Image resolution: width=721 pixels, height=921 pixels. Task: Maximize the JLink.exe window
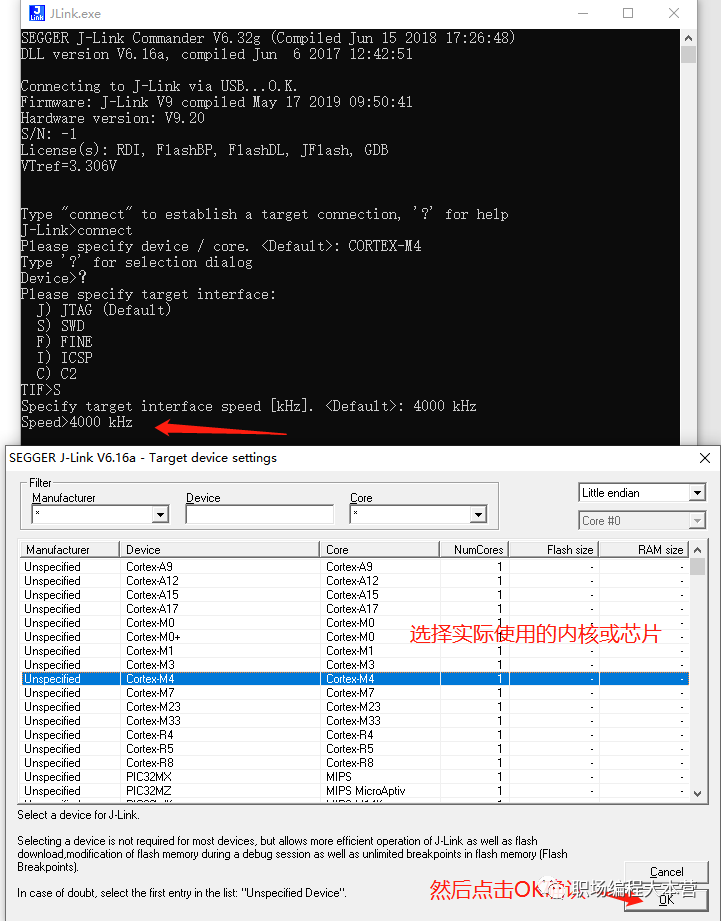628,13
